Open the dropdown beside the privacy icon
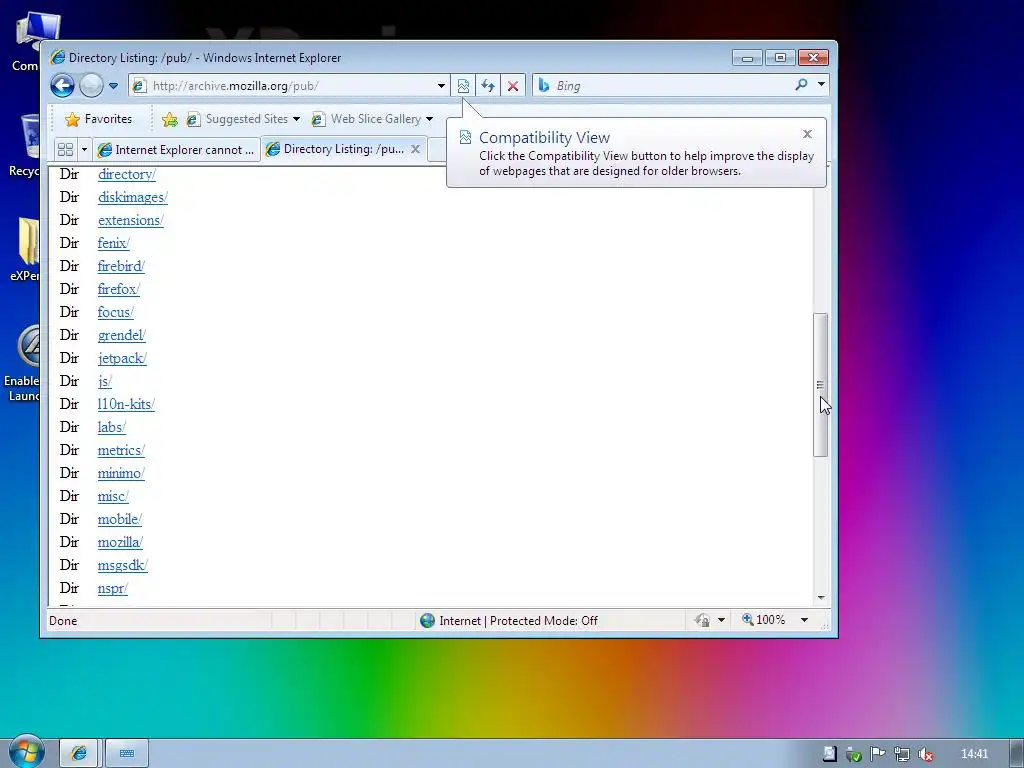This screenshot has width=1024, height=768. [722, 620]
